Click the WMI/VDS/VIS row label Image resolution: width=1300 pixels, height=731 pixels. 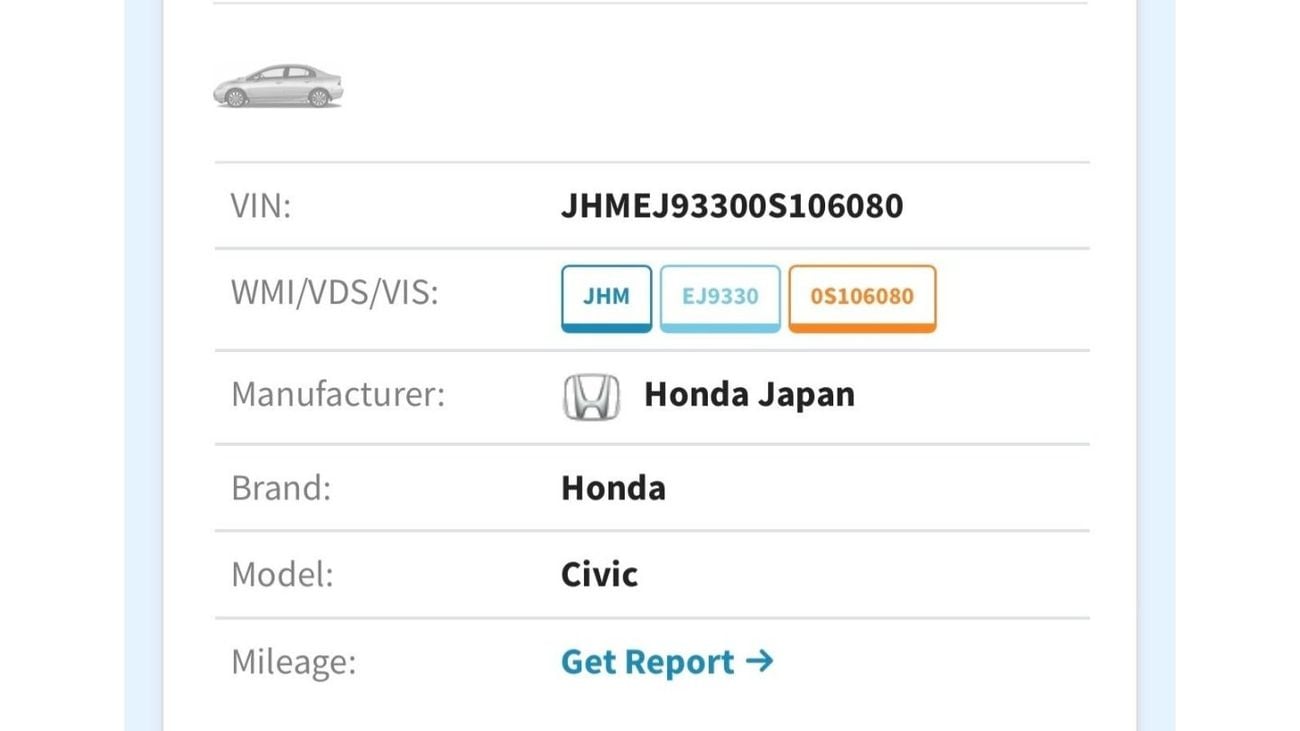(x=334, y=293)
